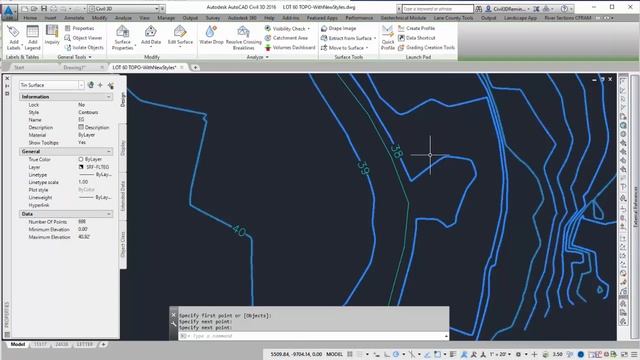Click Create Profile in Launch Pad
This screenshot has width=640, height=360.
tap(416, 28)
